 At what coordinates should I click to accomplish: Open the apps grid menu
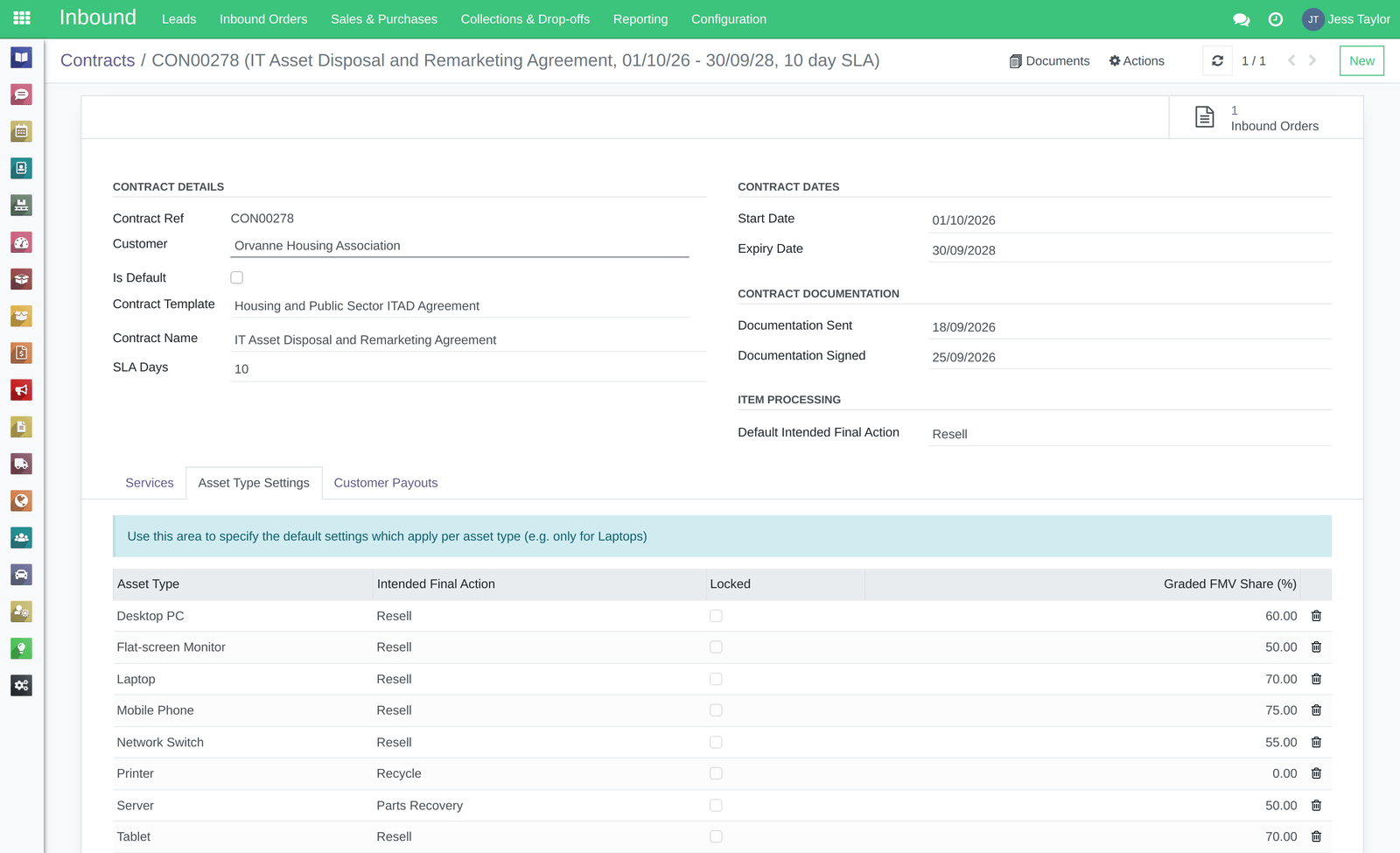(x=22, y=18)
